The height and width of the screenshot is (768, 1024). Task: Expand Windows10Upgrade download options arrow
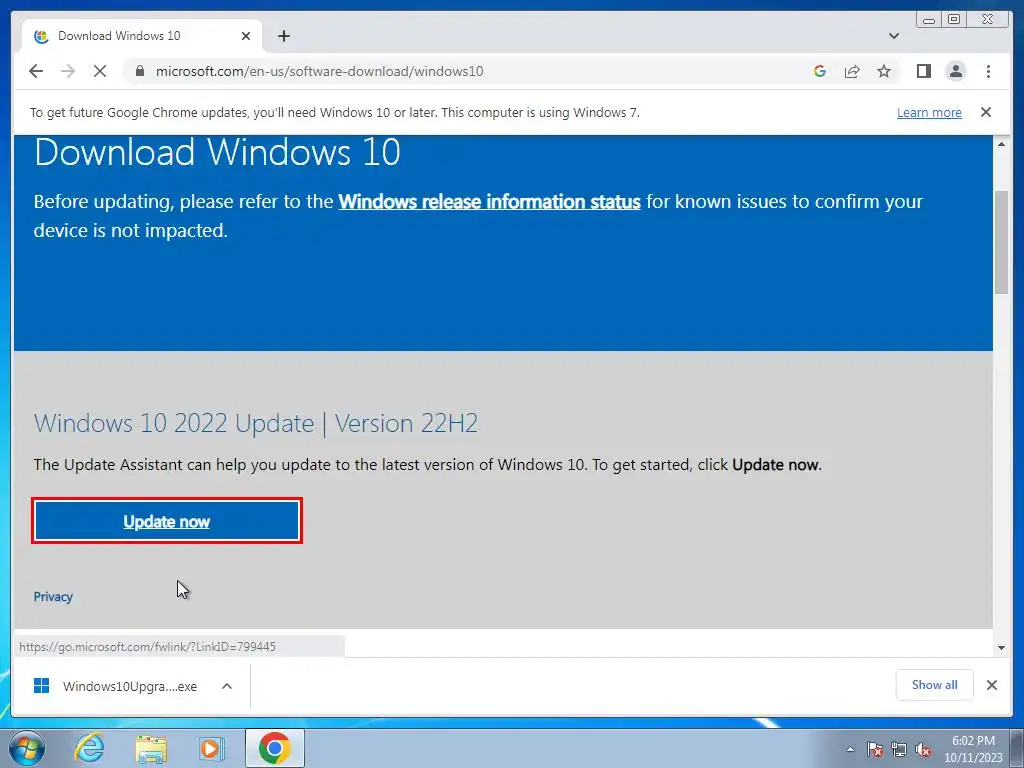[x=227, y=686]
